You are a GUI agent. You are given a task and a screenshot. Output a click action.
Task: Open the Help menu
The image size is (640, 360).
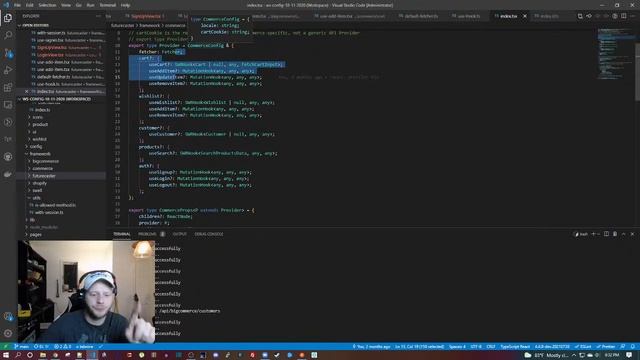(x=125, y=5)
